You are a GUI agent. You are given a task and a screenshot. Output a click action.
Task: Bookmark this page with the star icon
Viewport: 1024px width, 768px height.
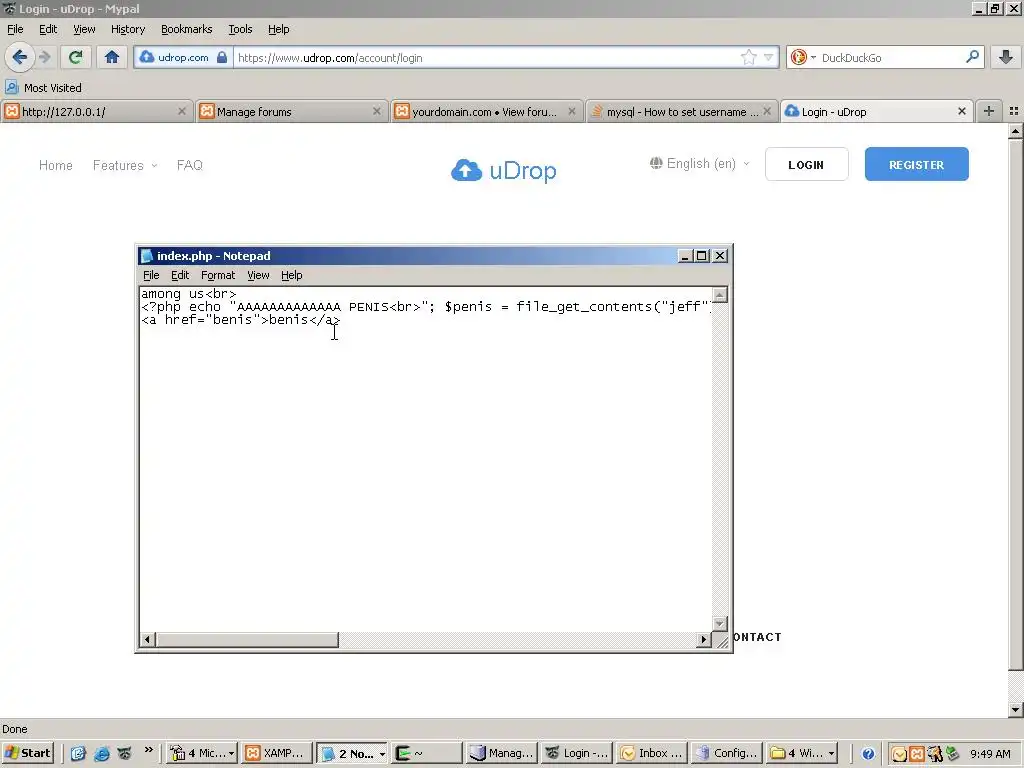coord(748,57)
